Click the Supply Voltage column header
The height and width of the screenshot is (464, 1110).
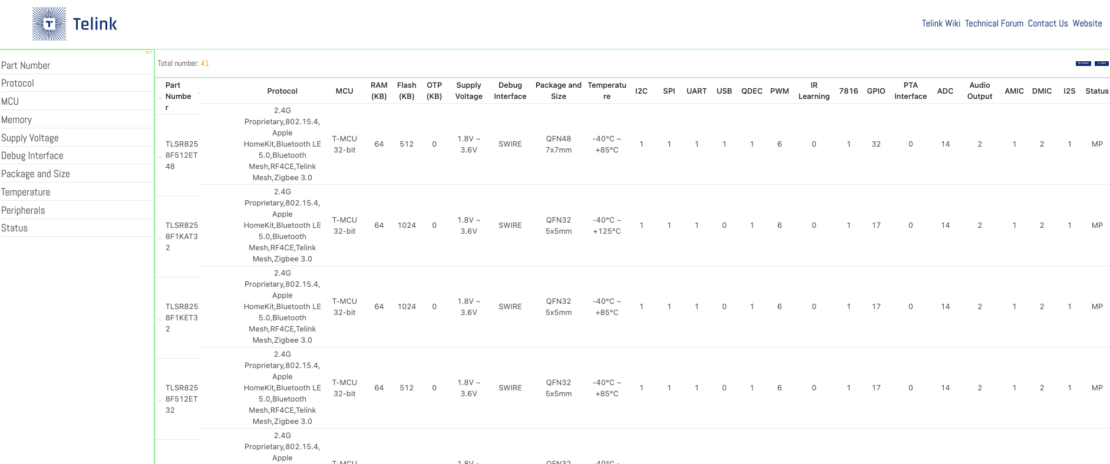pyautogui.click(x=469, y=91)
